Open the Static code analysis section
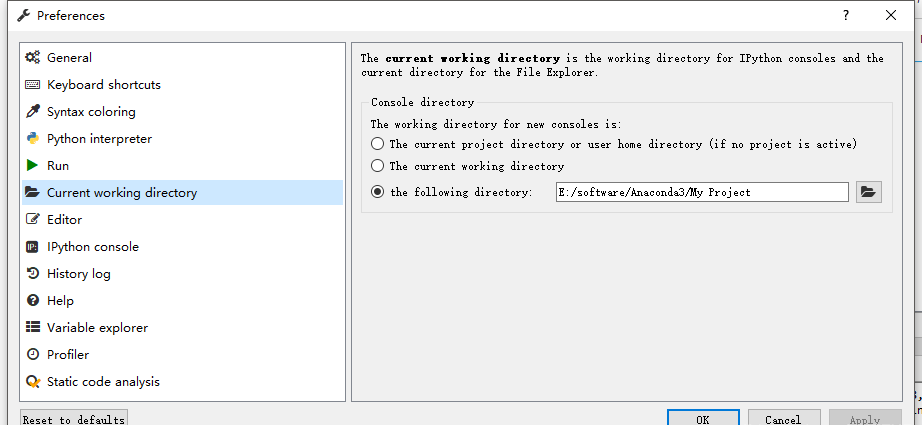Viewport: 922px width, 425px height. click(x=102, y=382)
